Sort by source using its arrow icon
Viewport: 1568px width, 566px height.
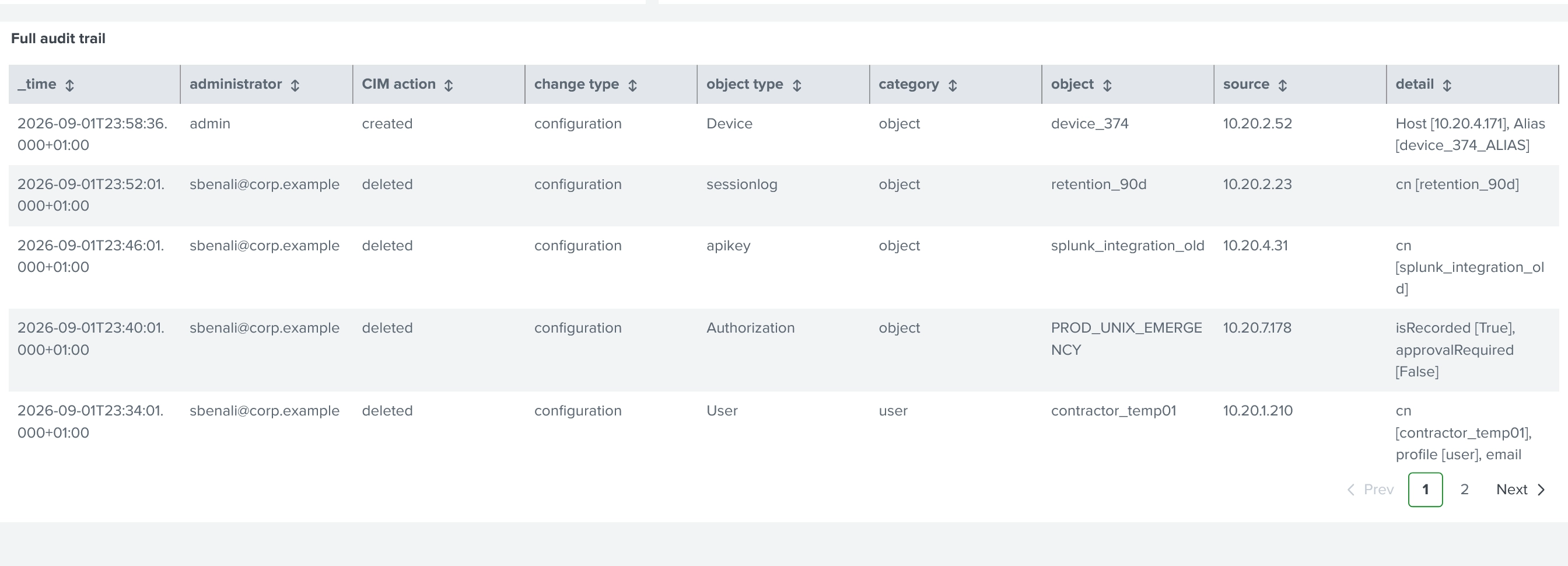pos(1283,85)
